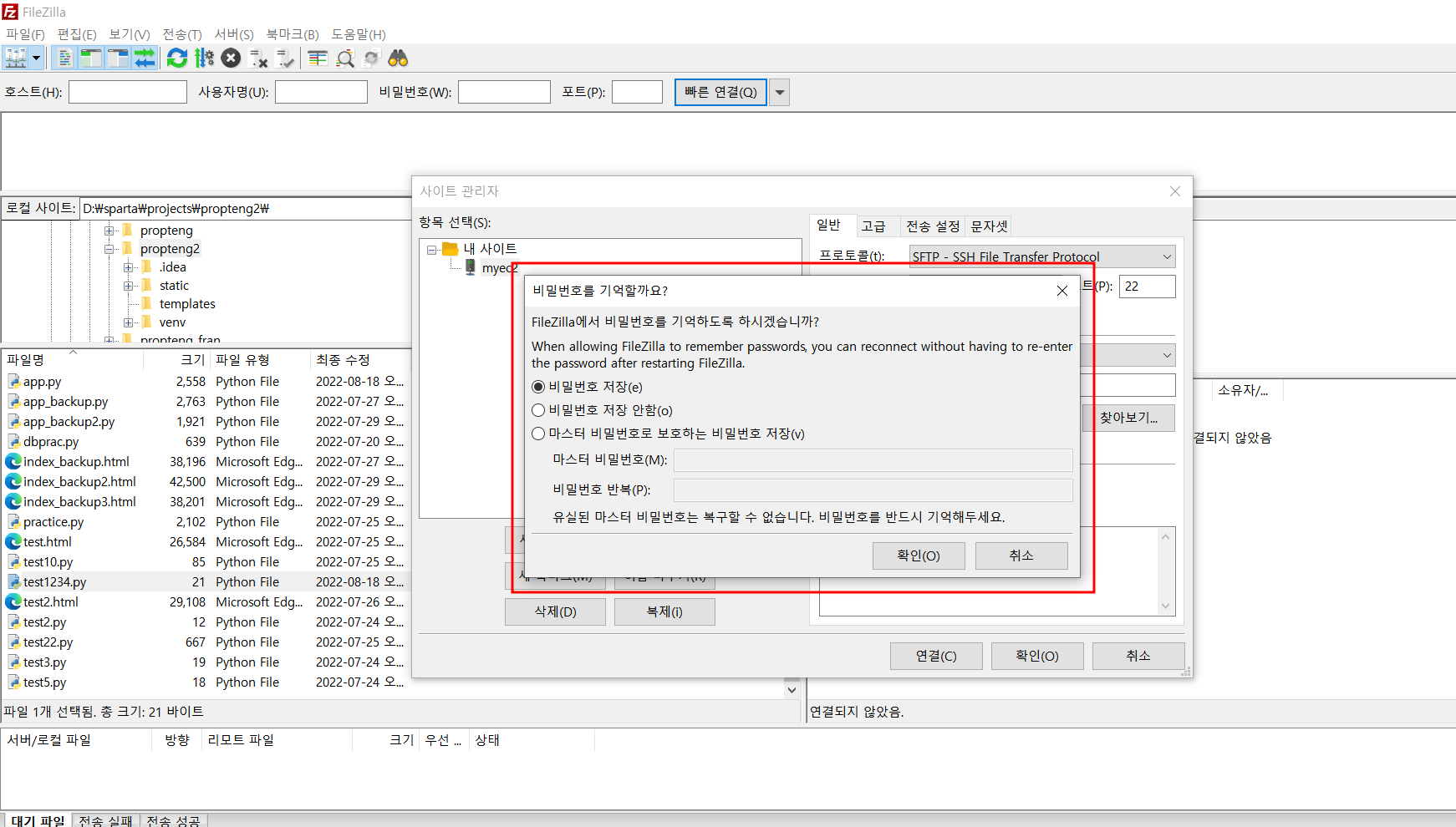Click the test.html Edge icon
The height and width of the screenshot is (827, 1456).
tap(13, 541)
